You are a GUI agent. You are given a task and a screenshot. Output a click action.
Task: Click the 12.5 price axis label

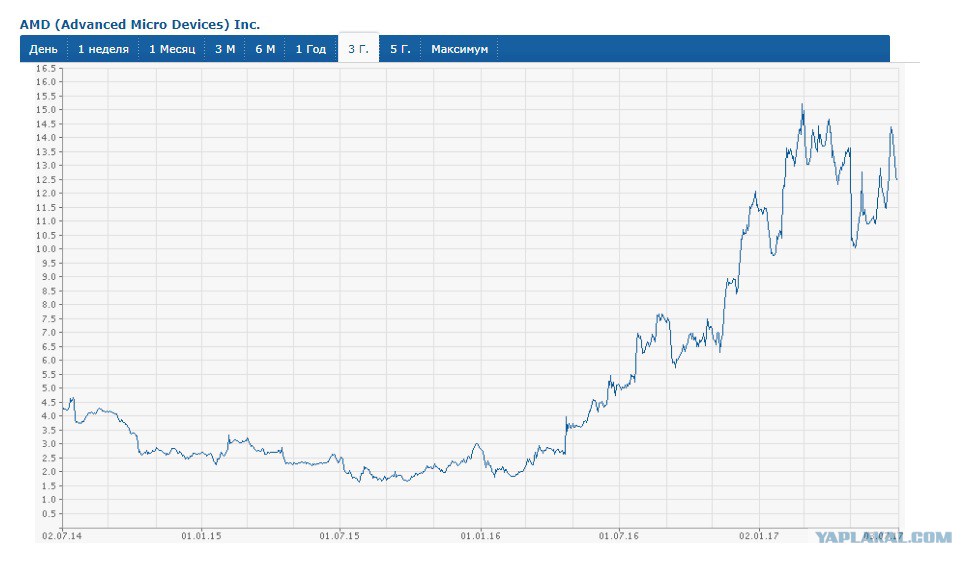[46, 180]
